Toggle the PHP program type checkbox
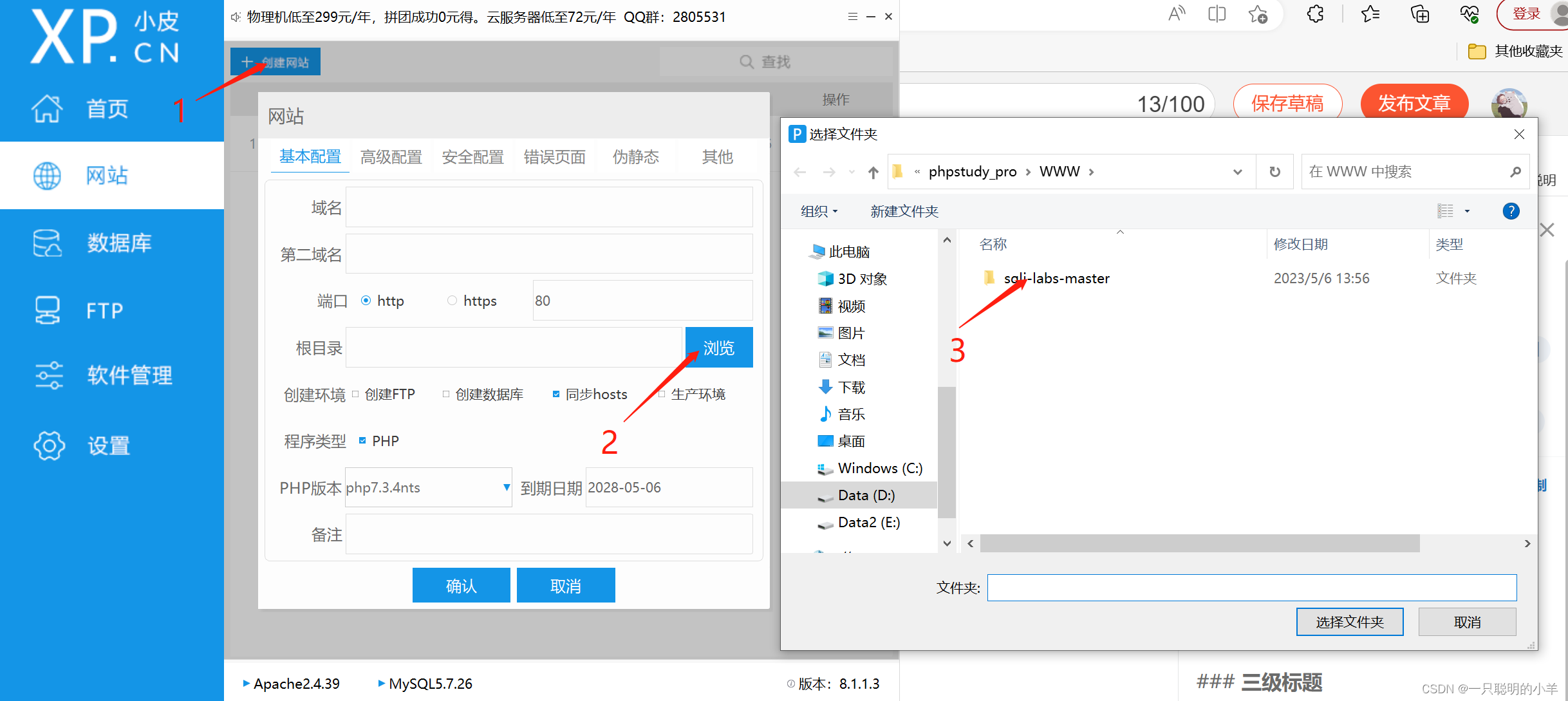1568x701 pixels. pyautogui.click(x=362, y=441)
